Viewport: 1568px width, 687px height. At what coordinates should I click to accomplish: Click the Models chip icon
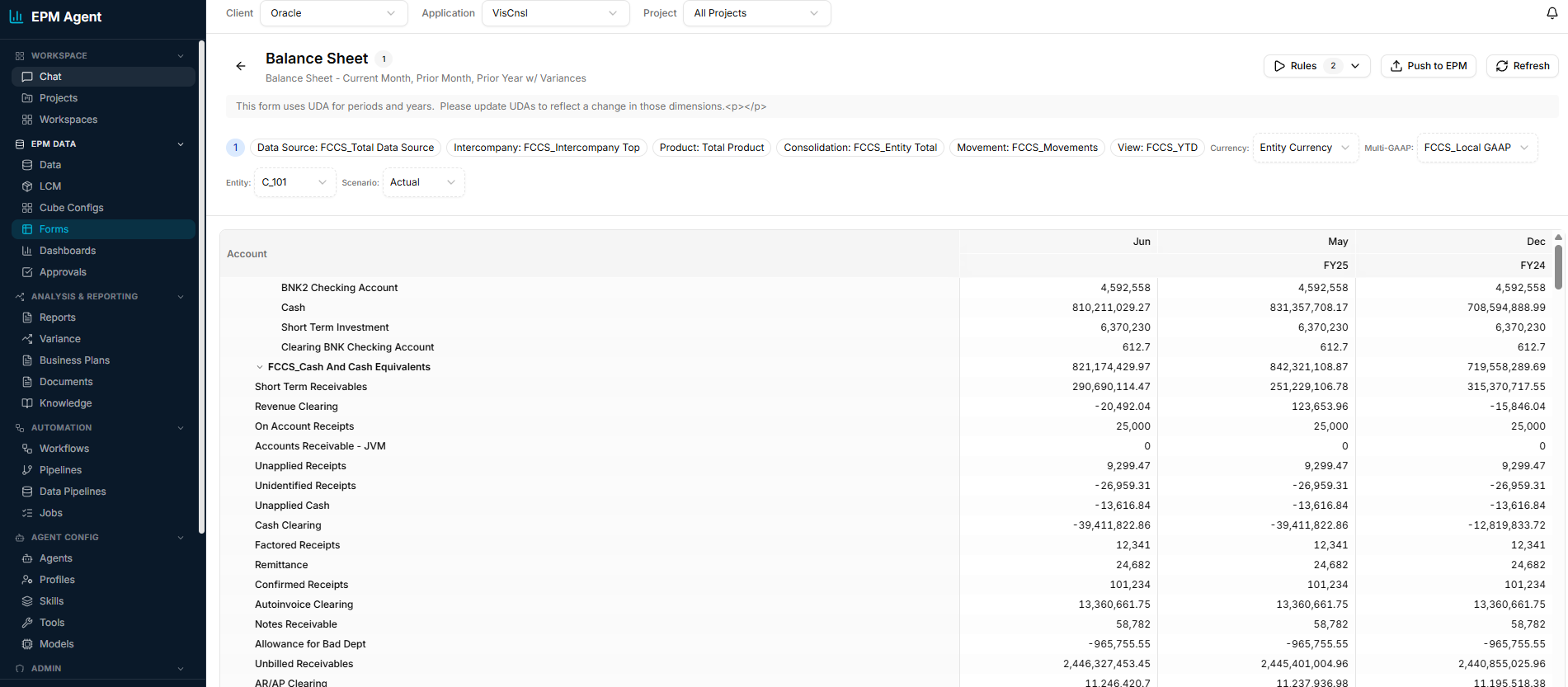click(x=27, y=644)
